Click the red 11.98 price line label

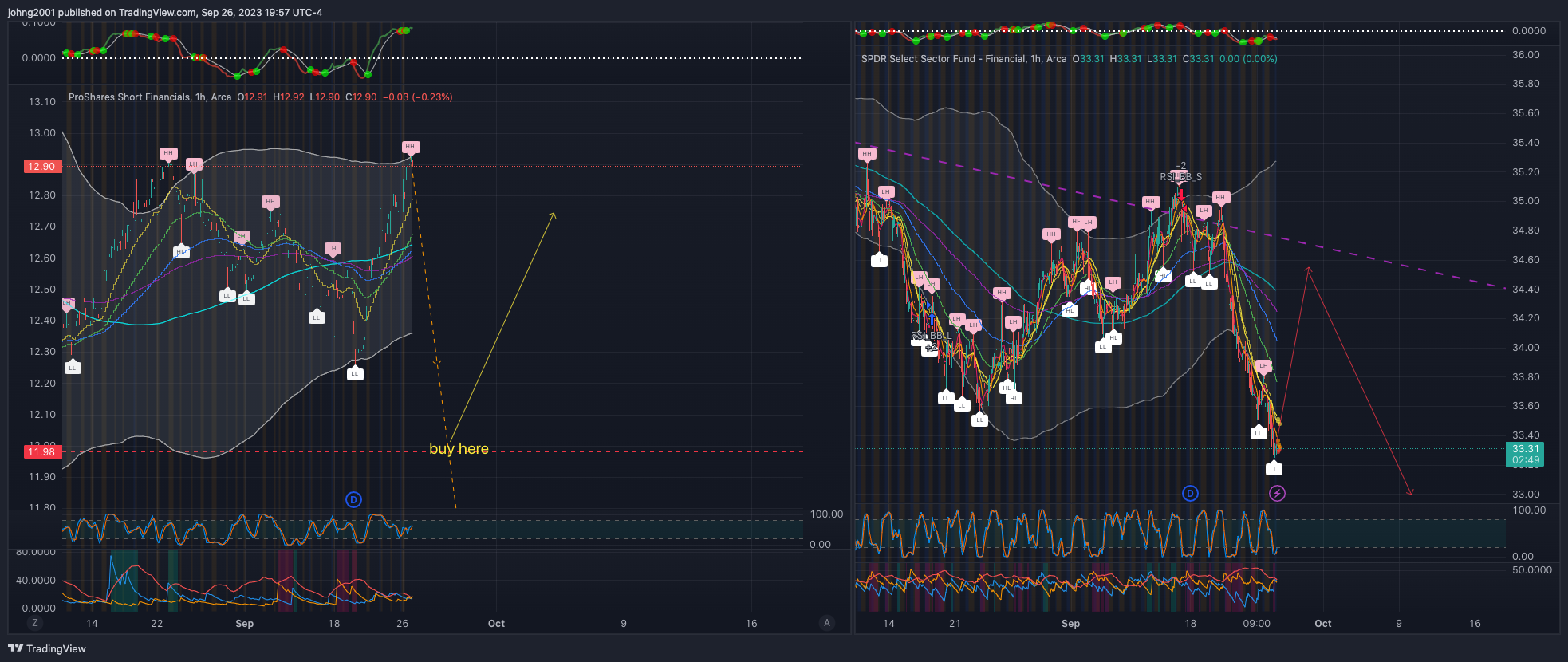point(41,451)
